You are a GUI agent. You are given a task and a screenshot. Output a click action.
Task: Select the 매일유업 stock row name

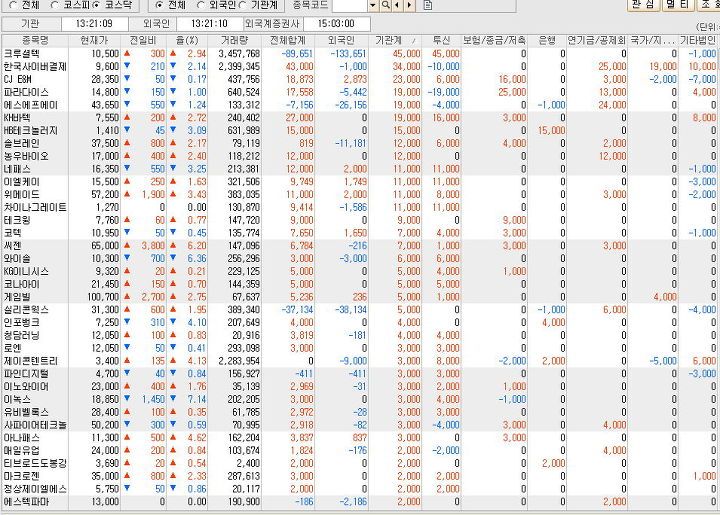point(22,451)
